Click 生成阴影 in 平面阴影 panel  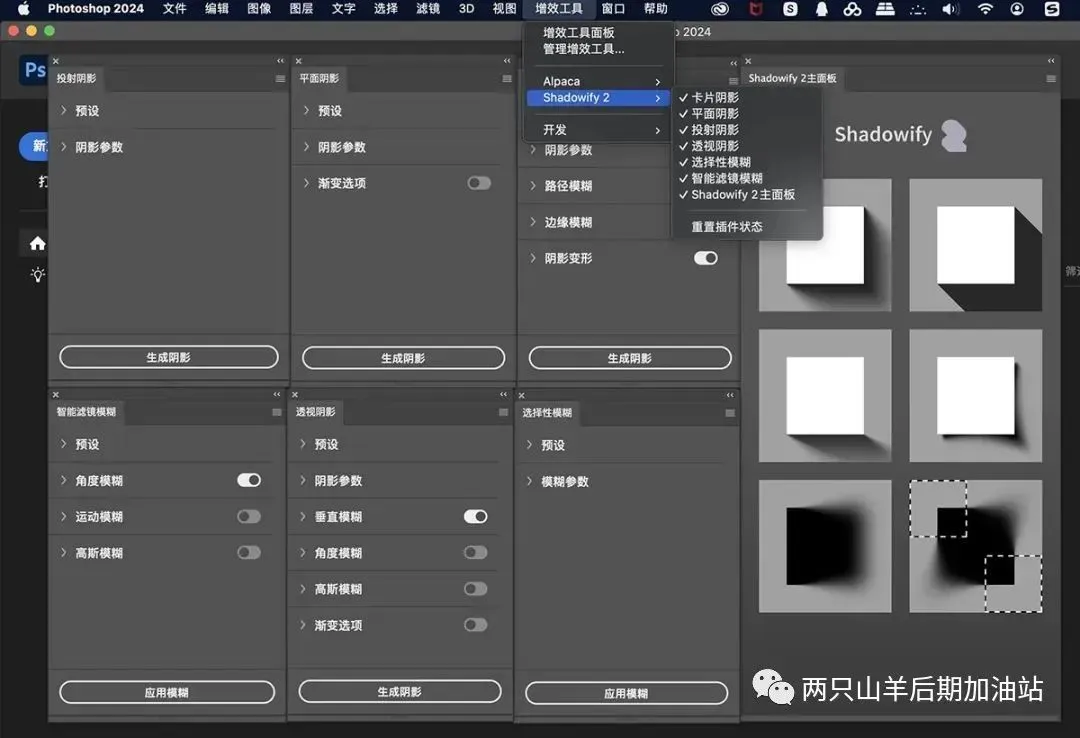click(404, 358)
